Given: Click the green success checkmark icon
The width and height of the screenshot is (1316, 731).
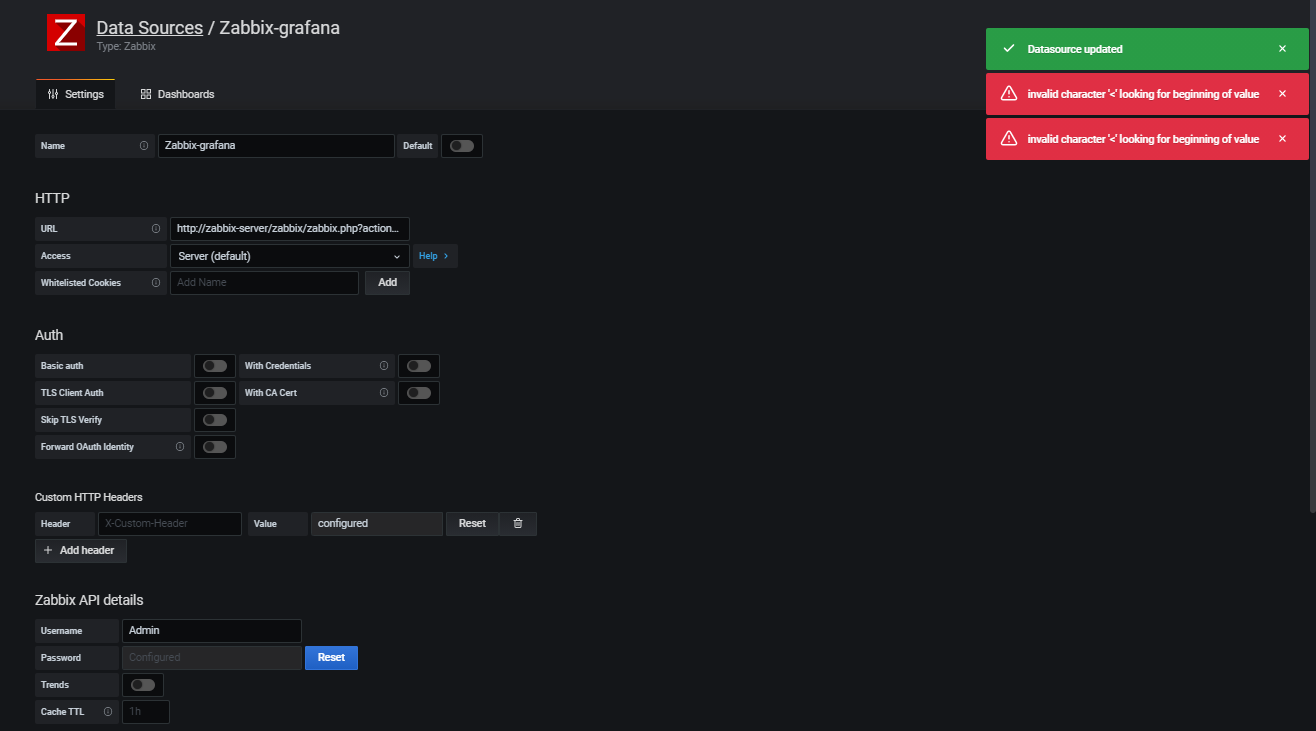Looking at the screenshot, I should click(1009, 49).
